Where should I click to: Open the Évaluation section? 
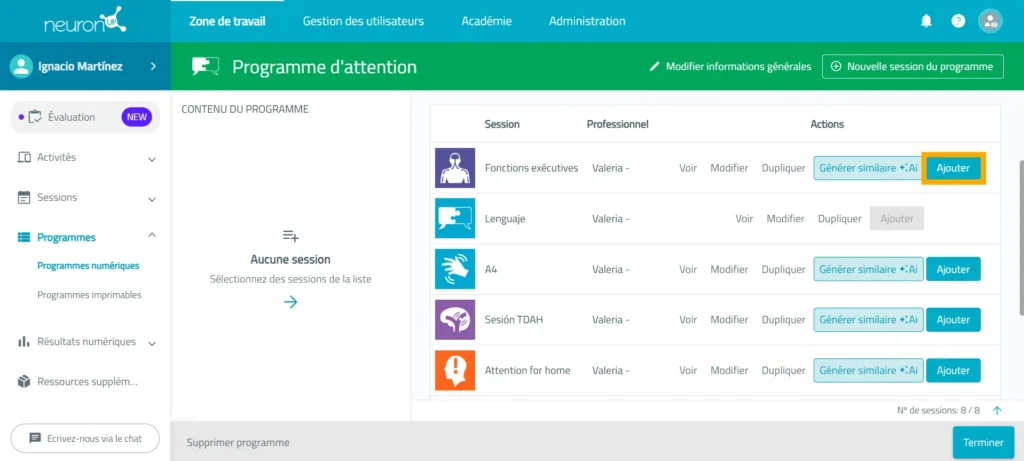85,118
